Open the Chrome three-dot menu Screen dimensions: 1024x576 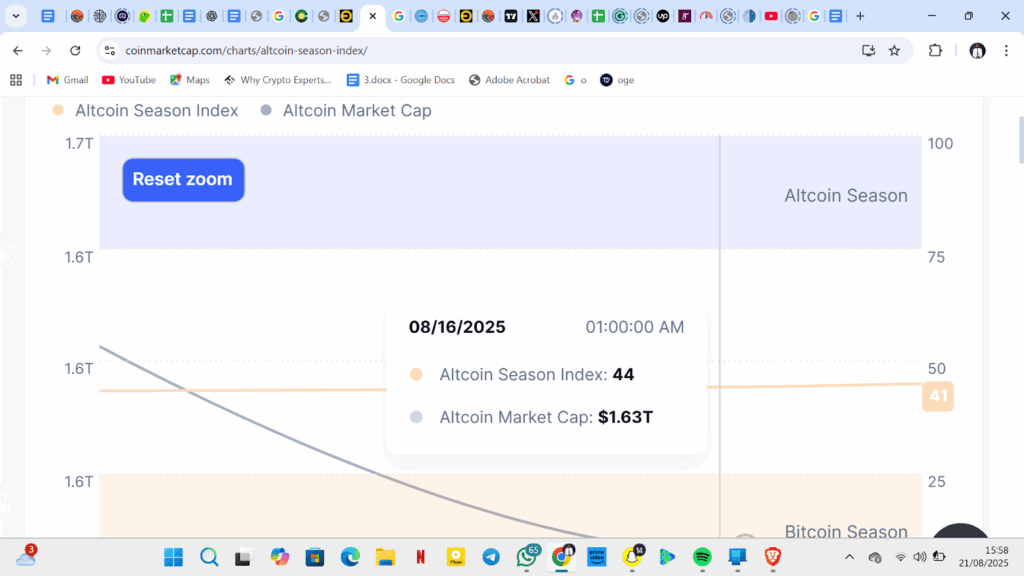pos(1005,50)
